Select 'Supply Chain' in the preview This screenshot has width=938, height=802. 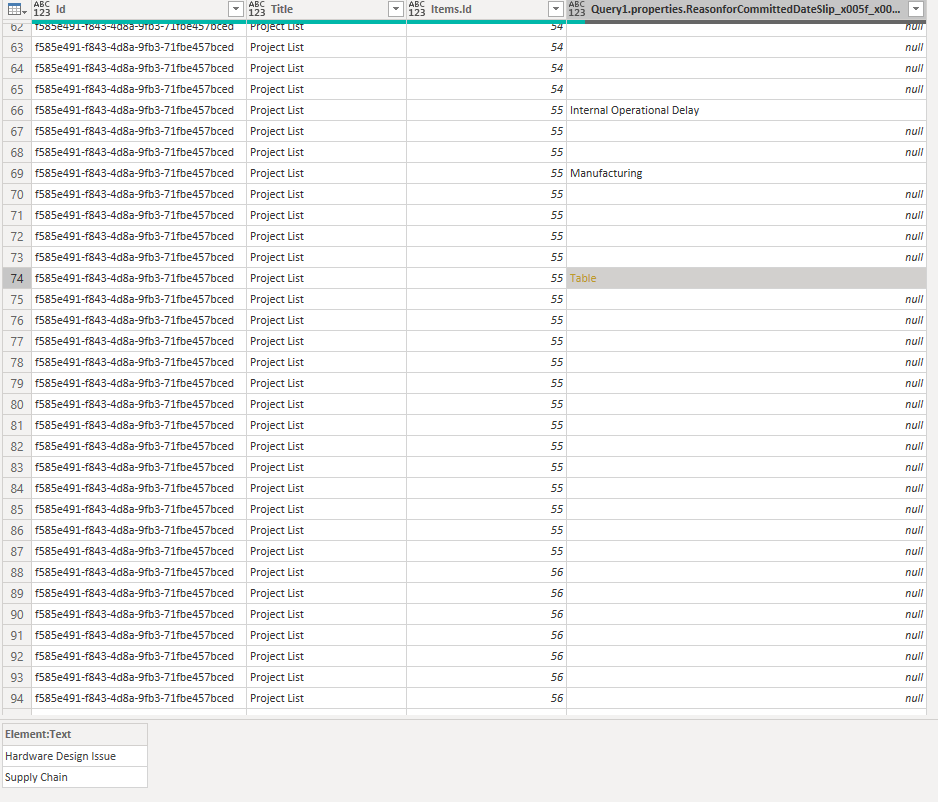pos(75,777)
